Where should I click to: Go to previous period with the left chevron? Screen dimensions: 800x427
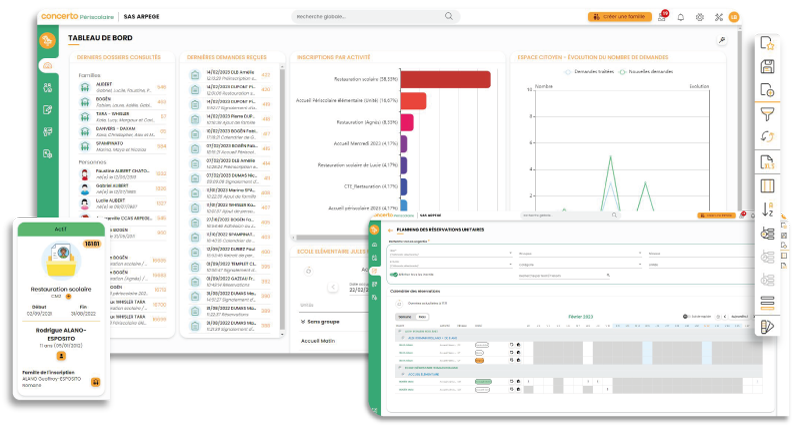coord(333,287)
